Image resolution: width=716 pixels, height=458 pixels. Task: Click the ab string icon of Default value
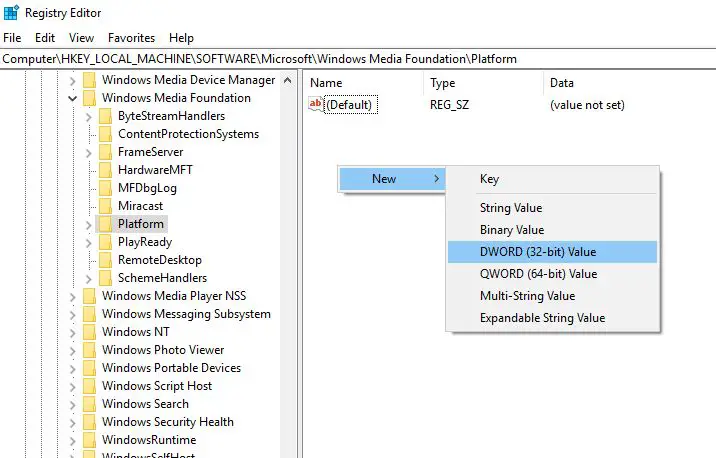click(316, 104)
